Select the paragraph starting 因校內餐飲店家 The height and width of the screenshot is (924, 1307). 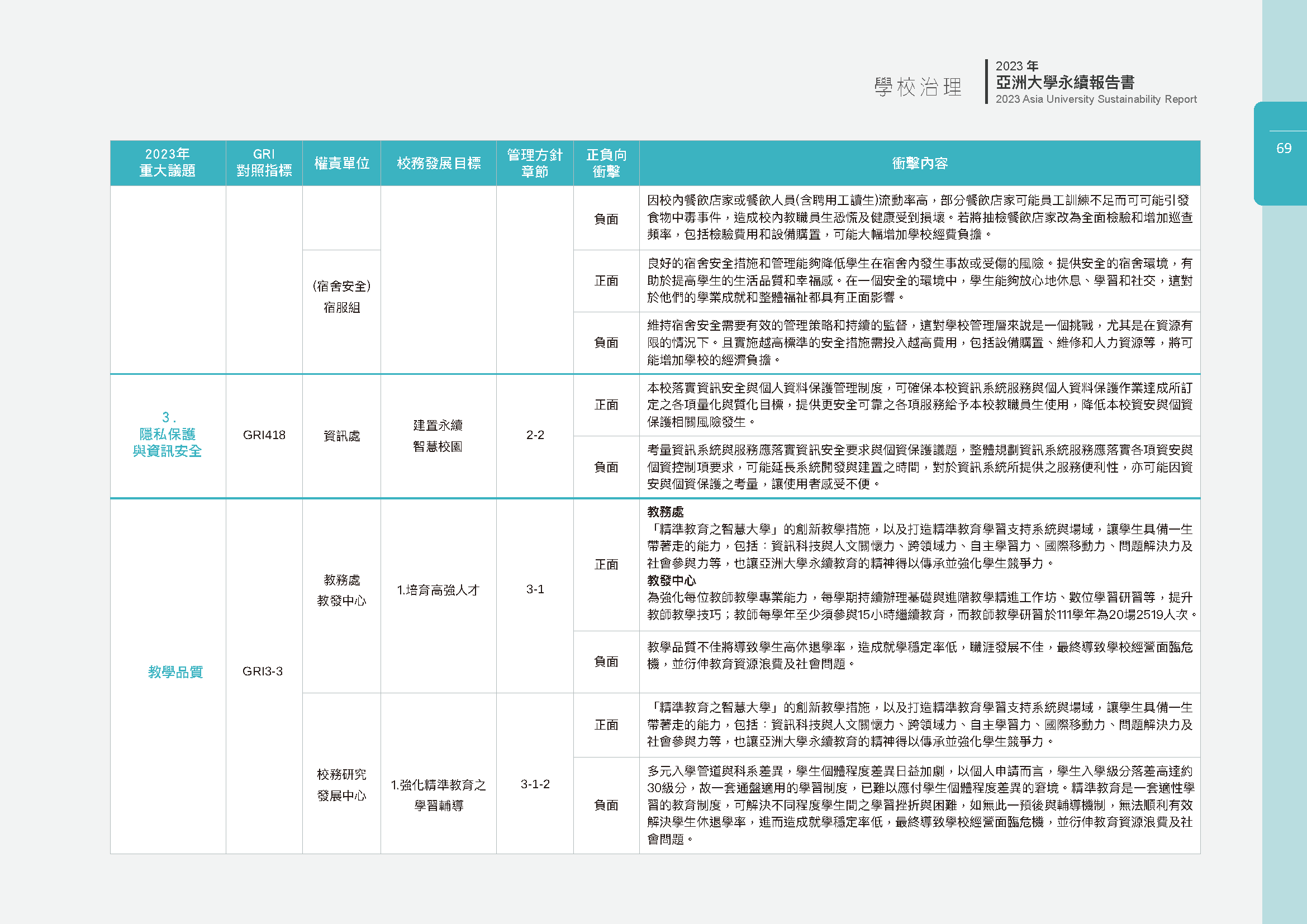click(920, 217)
